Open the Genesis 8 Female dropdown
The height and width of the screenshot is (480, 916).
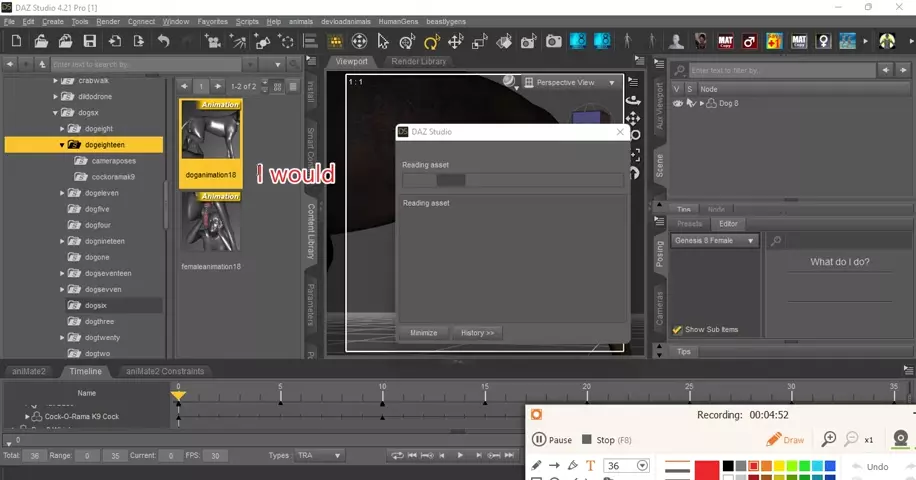click(x=715, y=240)
